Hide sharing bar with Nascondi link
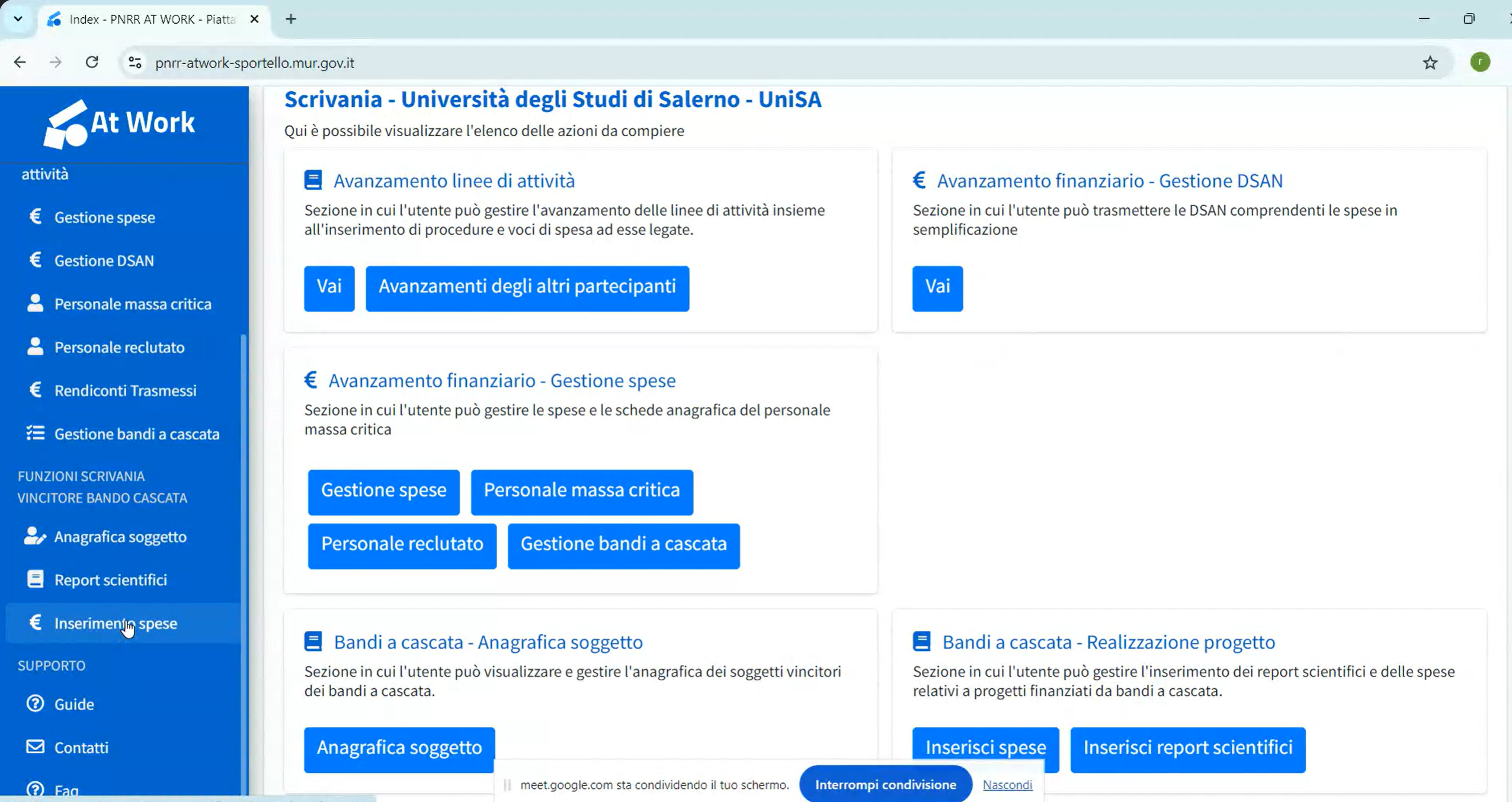1512x802 pixels. (1008, 784)
